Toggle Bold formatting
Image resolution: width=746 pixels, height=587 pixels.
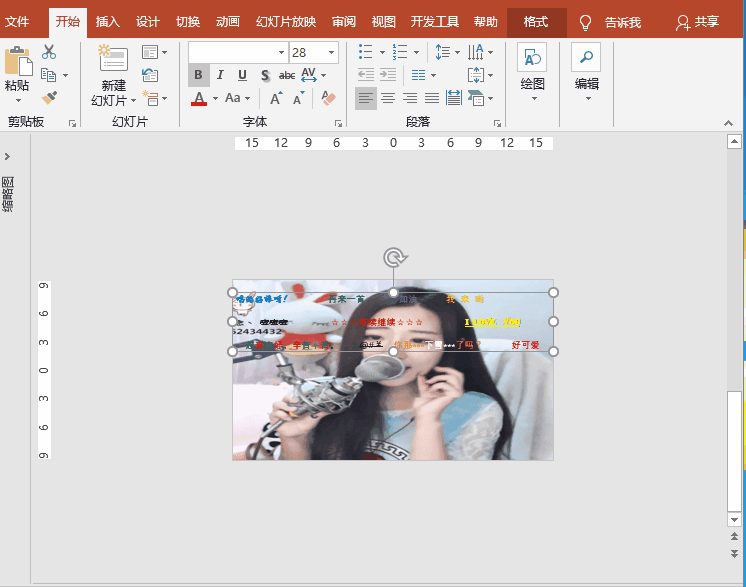tap(198, 75)
